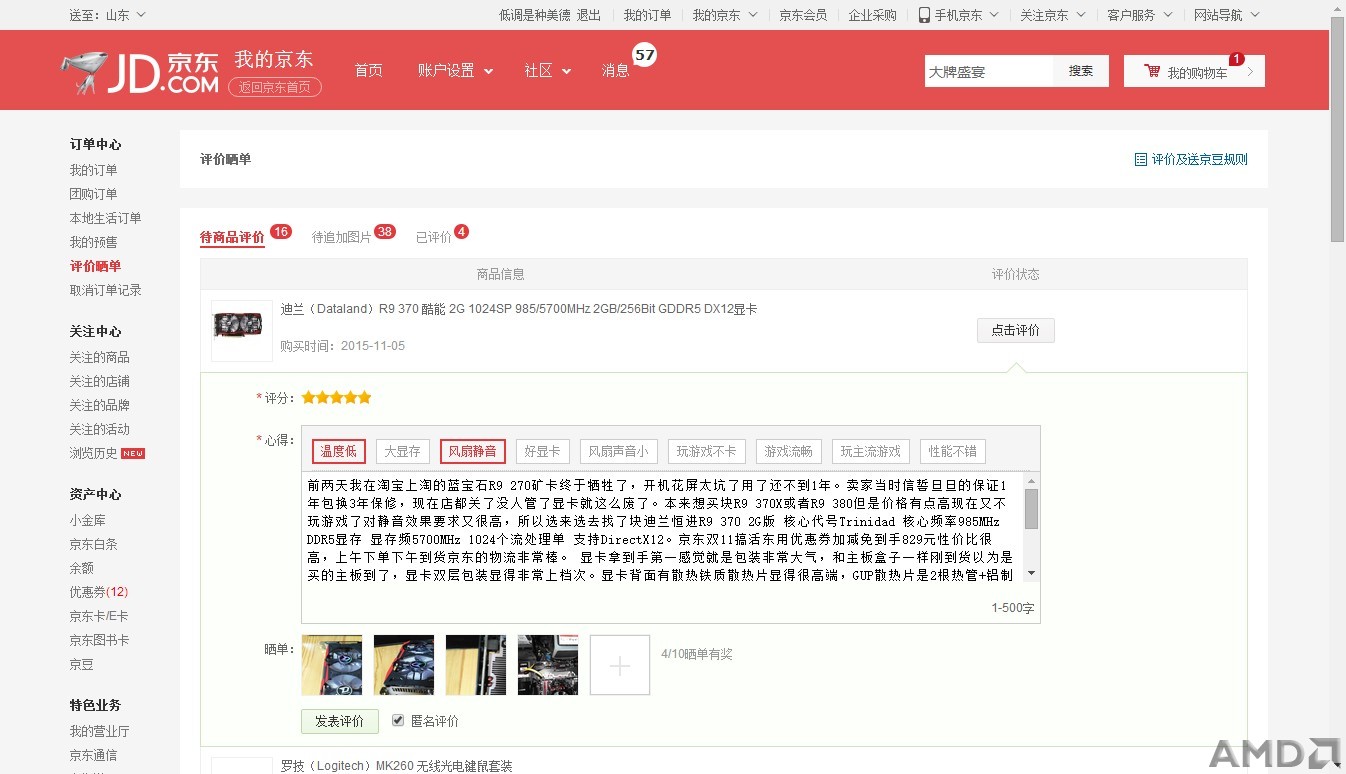Click the page vertical scrollbar

pyautogui.click(x=1338, y=130)
